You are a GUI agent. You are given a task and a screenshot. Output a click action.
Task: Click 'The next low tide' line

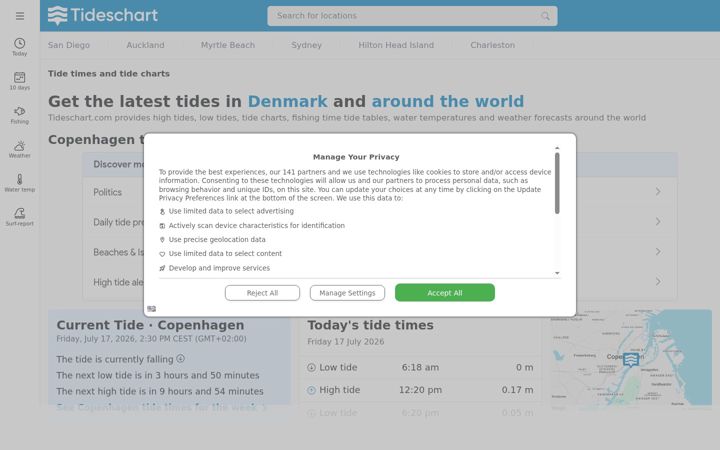pos(158,375)
